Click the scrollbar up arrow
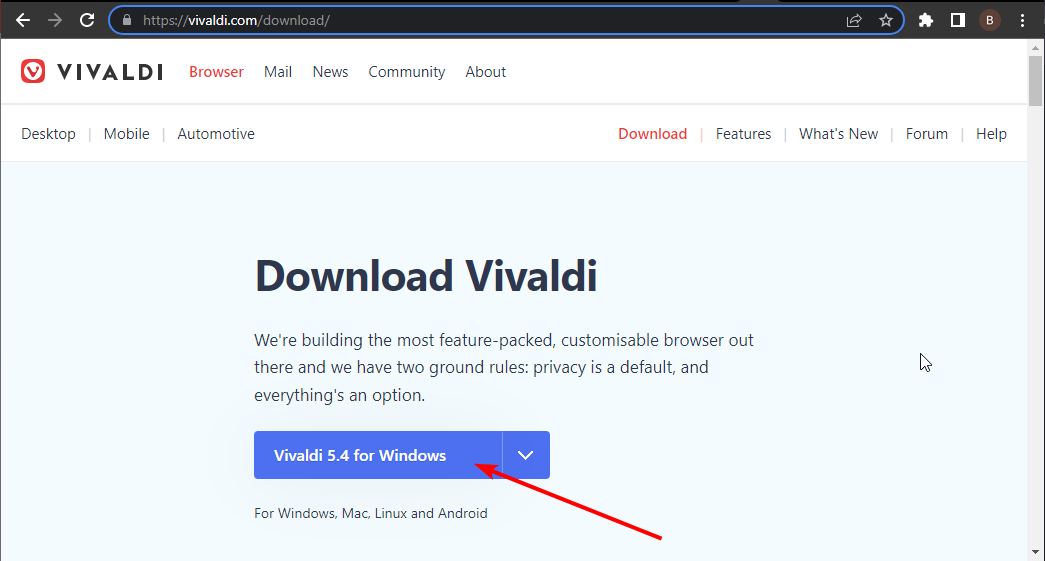Screen dimensions: 1045x561 click(x=1035, y=47)
